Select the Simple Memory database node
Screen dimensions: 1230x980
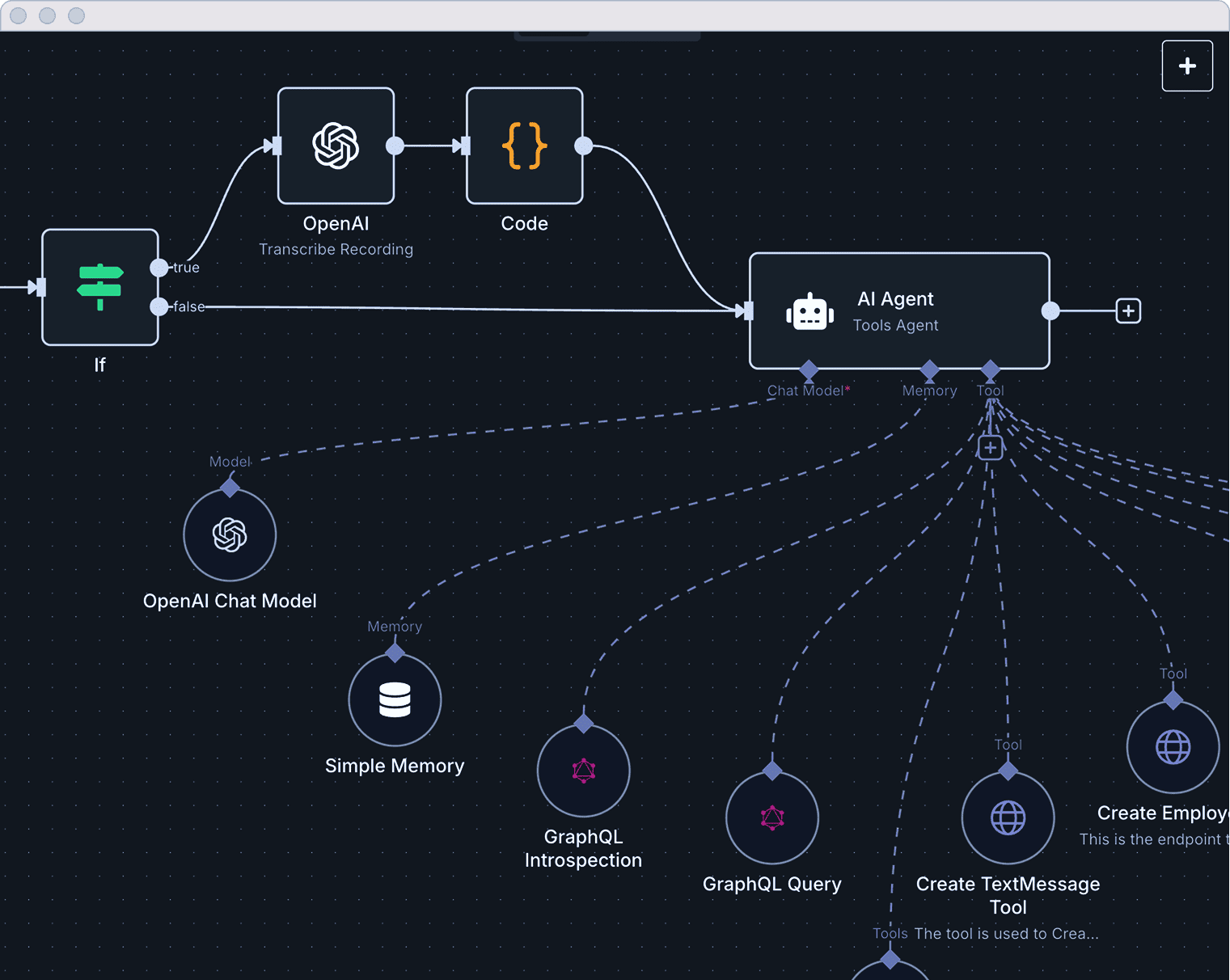pos(395,699)
